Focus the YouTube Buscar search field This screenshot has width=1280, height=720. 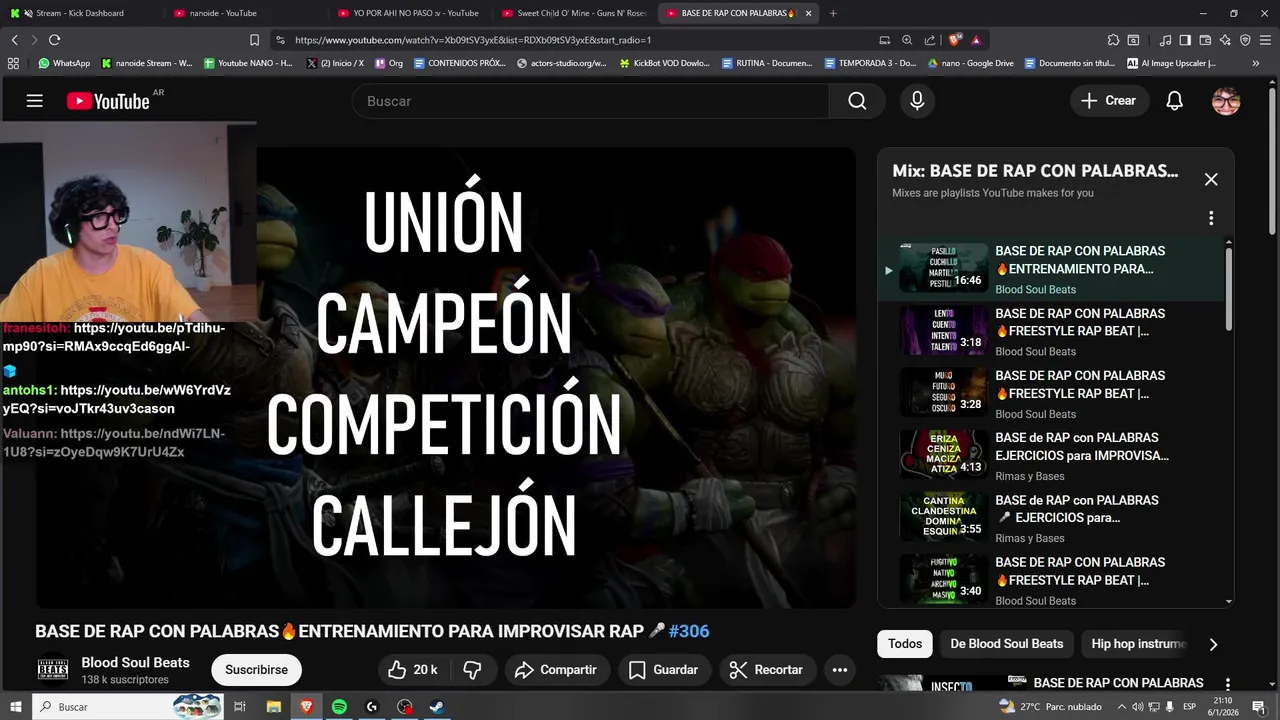(x=590, y=101)
